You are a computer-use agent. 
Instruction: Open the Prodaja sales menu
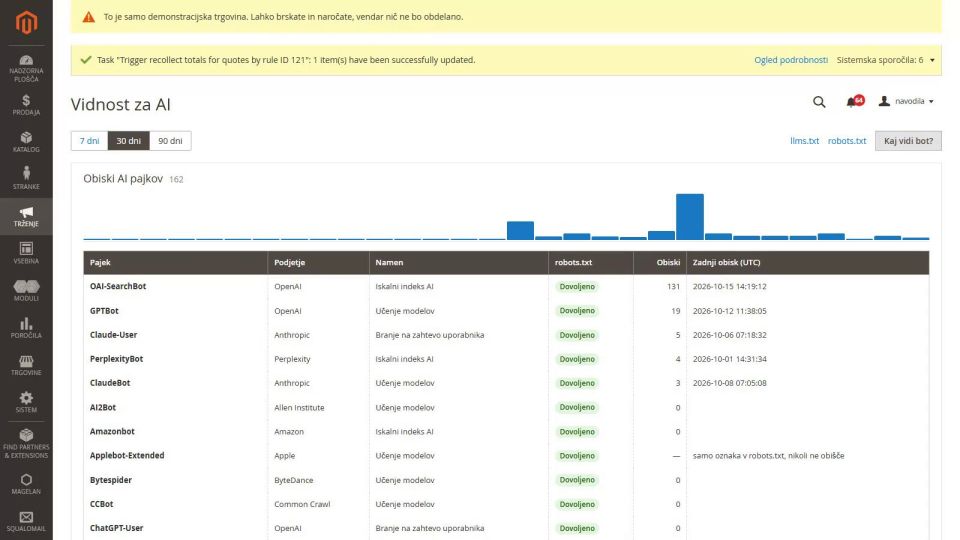tap(26, 105)
